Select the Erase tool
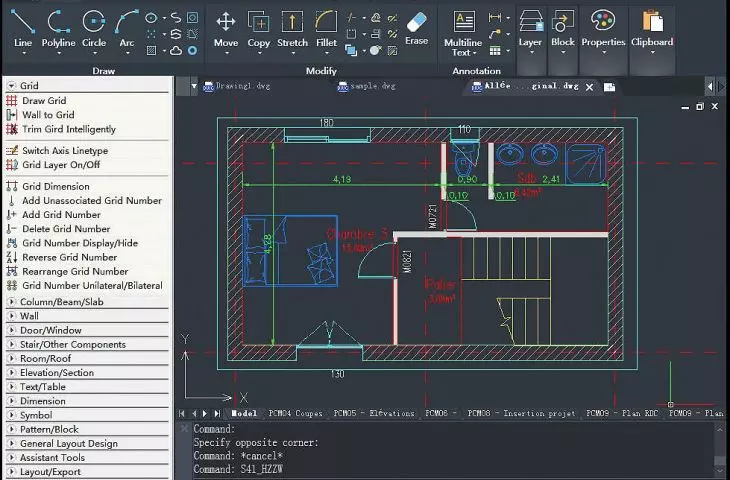Viewport: 730px width, 480px height. pyautogui.click(x=416, y=29)
